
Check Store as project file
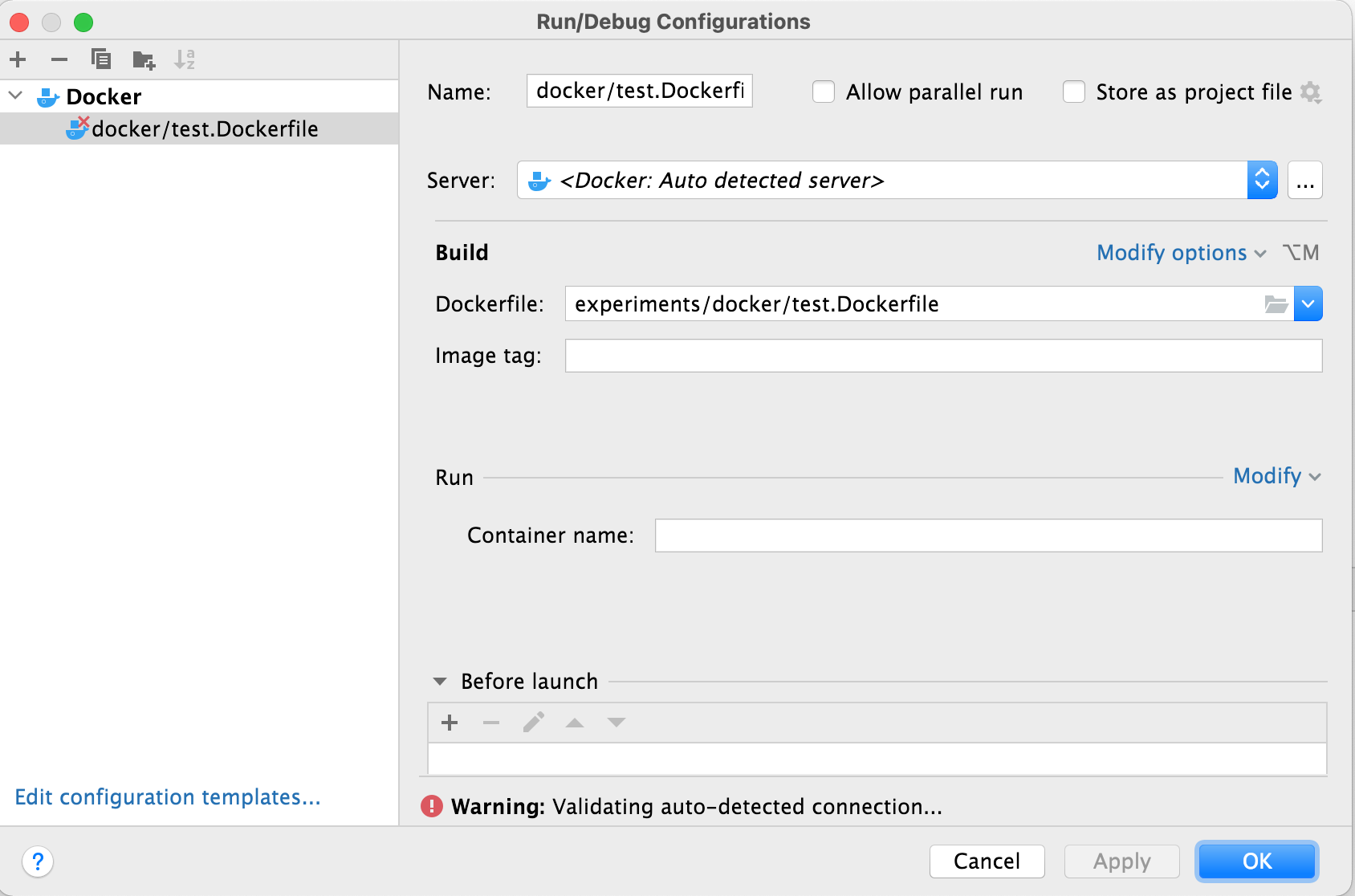[1074, 92]
